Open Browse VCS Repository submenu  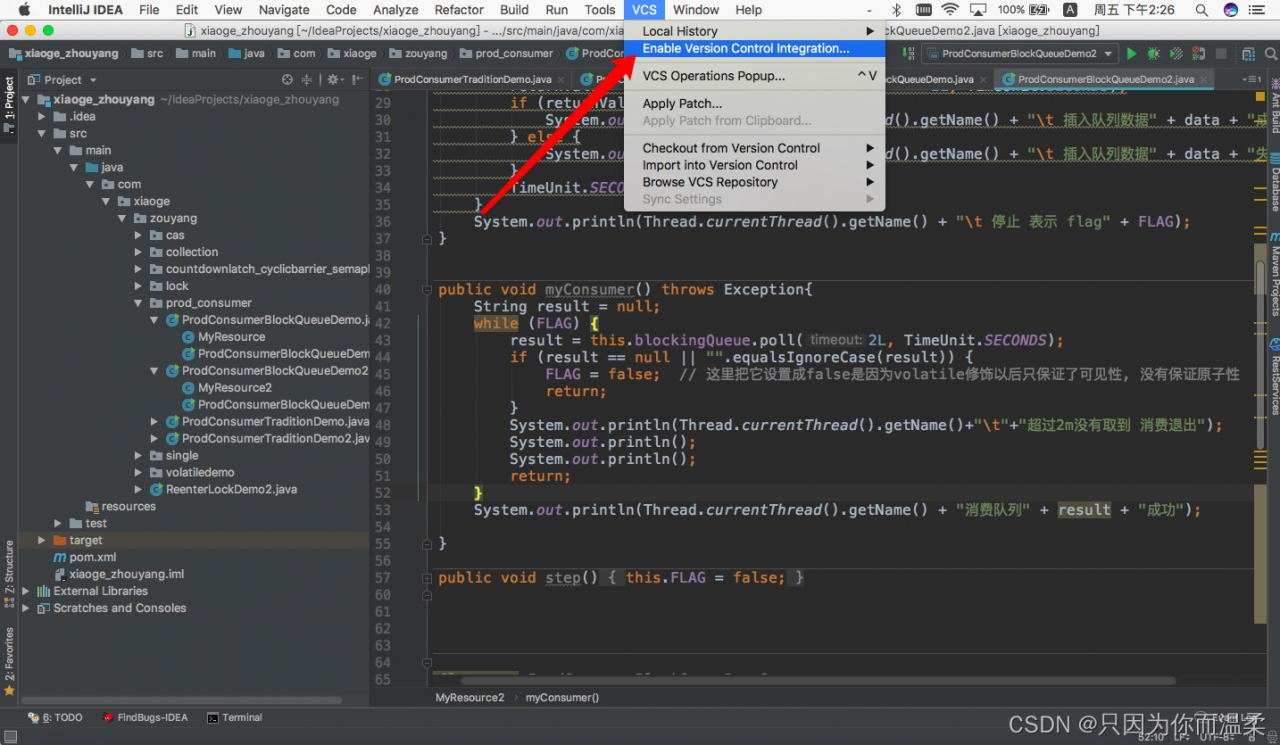coord(755,182)
